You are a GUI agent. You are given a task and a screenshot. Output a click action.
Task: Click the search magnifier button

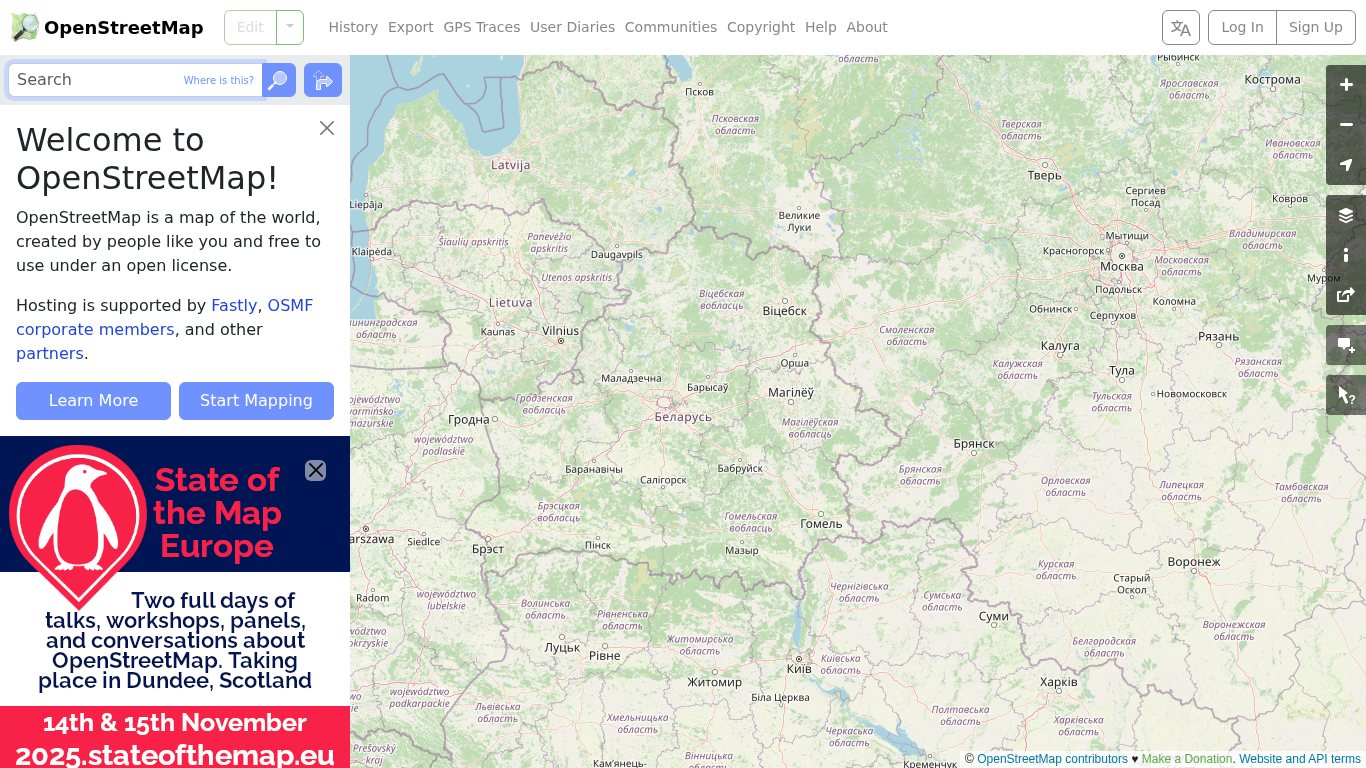point(279,80)
